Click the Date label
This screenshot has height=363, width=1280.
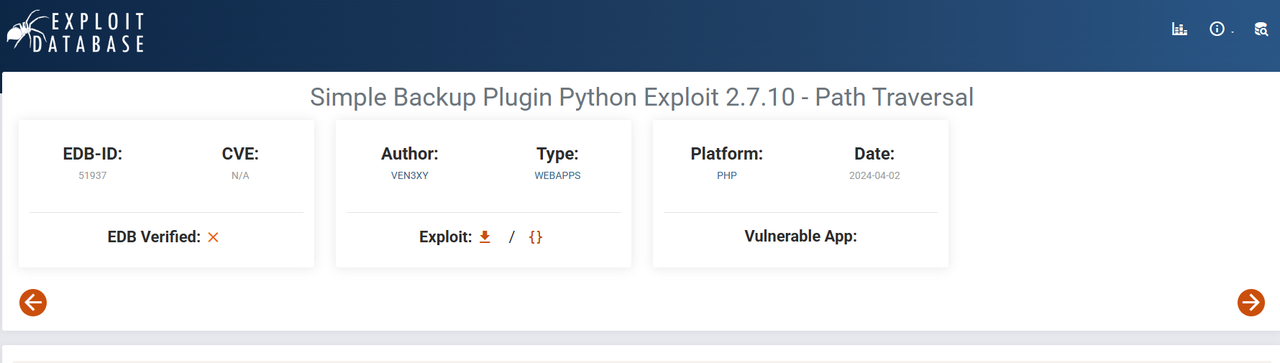pos(874,154)
